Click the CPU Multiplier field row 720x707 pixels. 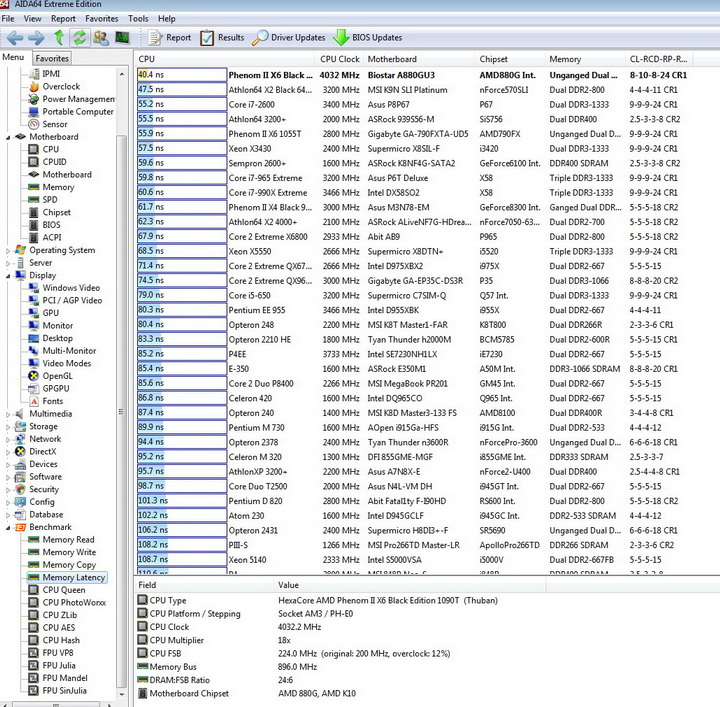[x=340, y=640]
